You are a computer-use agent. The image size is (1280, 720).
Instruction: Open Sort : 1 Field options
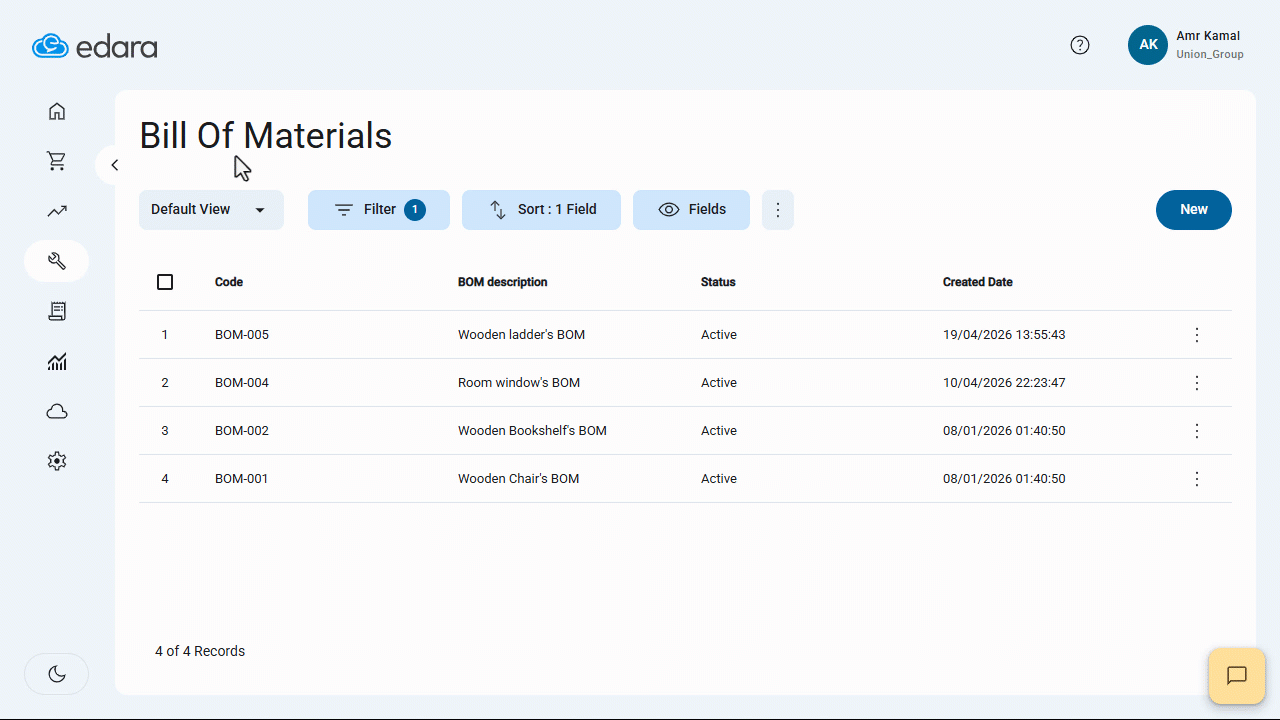point(541,210)
